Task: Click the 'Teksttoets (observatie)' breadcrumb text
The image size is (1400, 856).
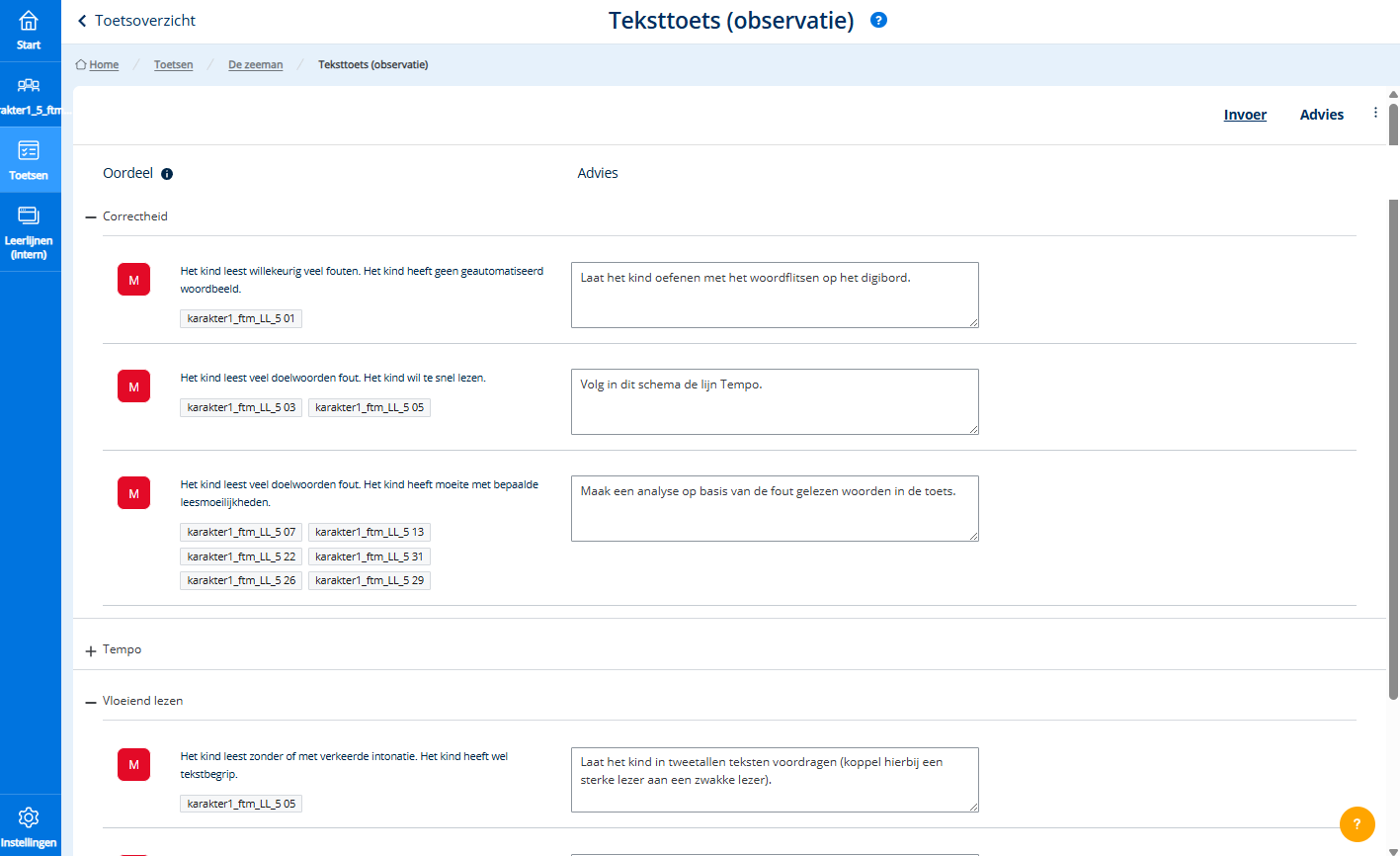Action: click(x=372, y=65)
